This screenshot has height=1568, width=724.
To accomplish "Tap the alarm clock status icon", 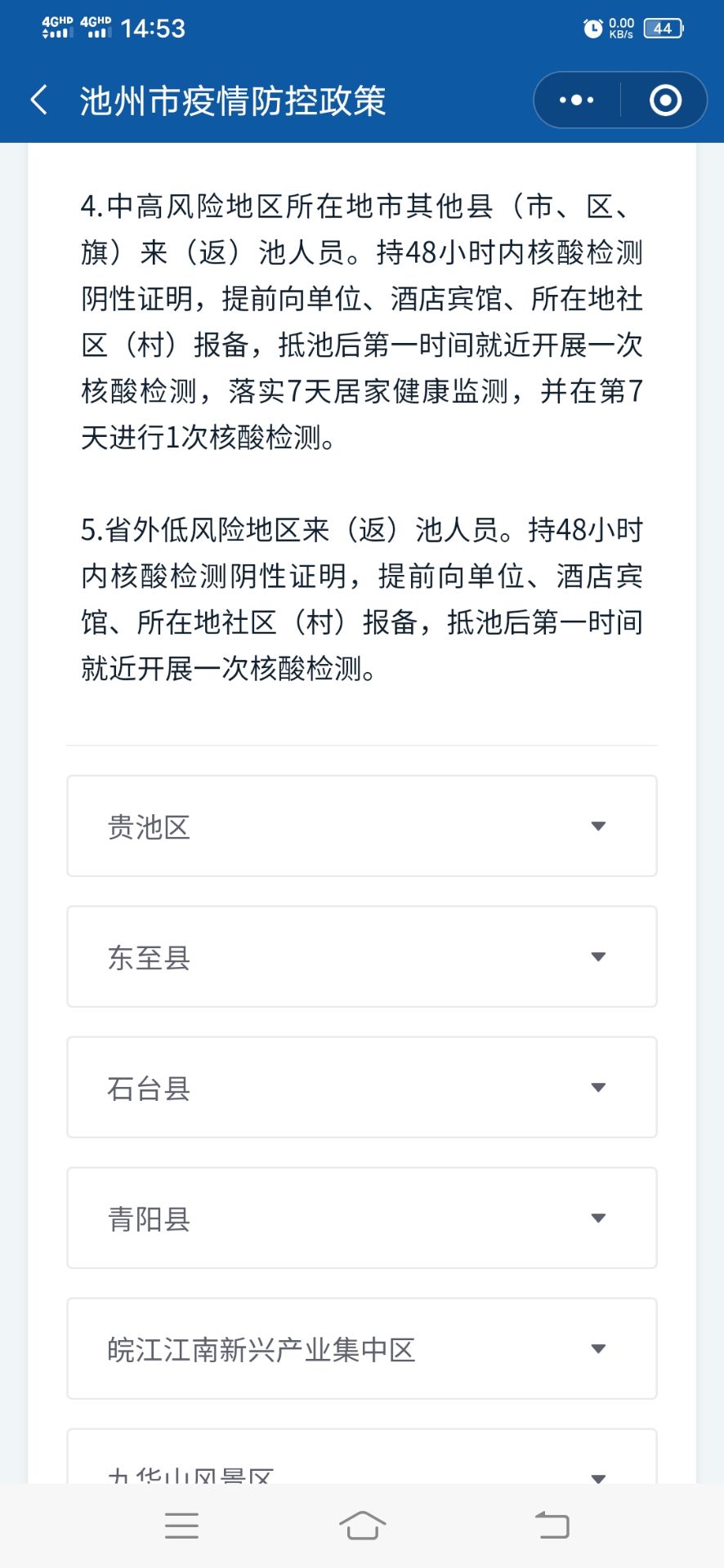I will [x=593, y=29].
